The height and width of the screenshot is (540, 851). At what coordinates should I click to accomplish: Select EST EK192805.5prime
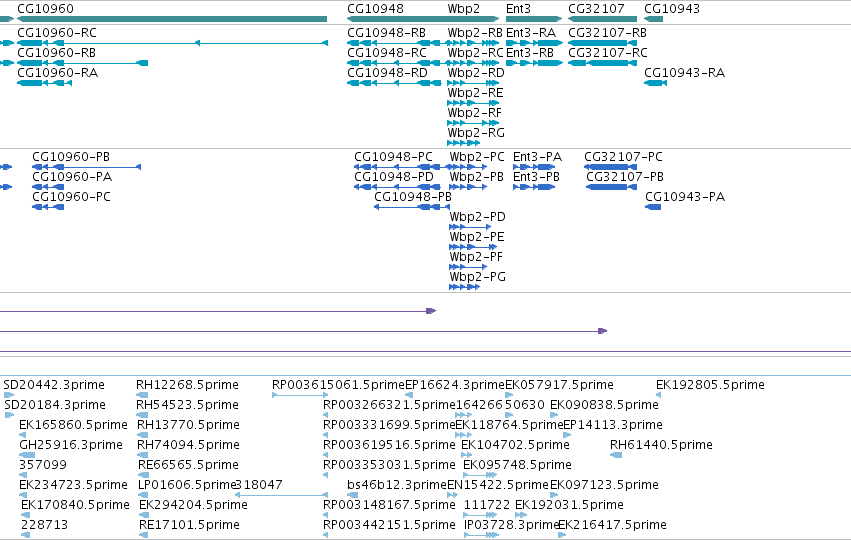710,385
